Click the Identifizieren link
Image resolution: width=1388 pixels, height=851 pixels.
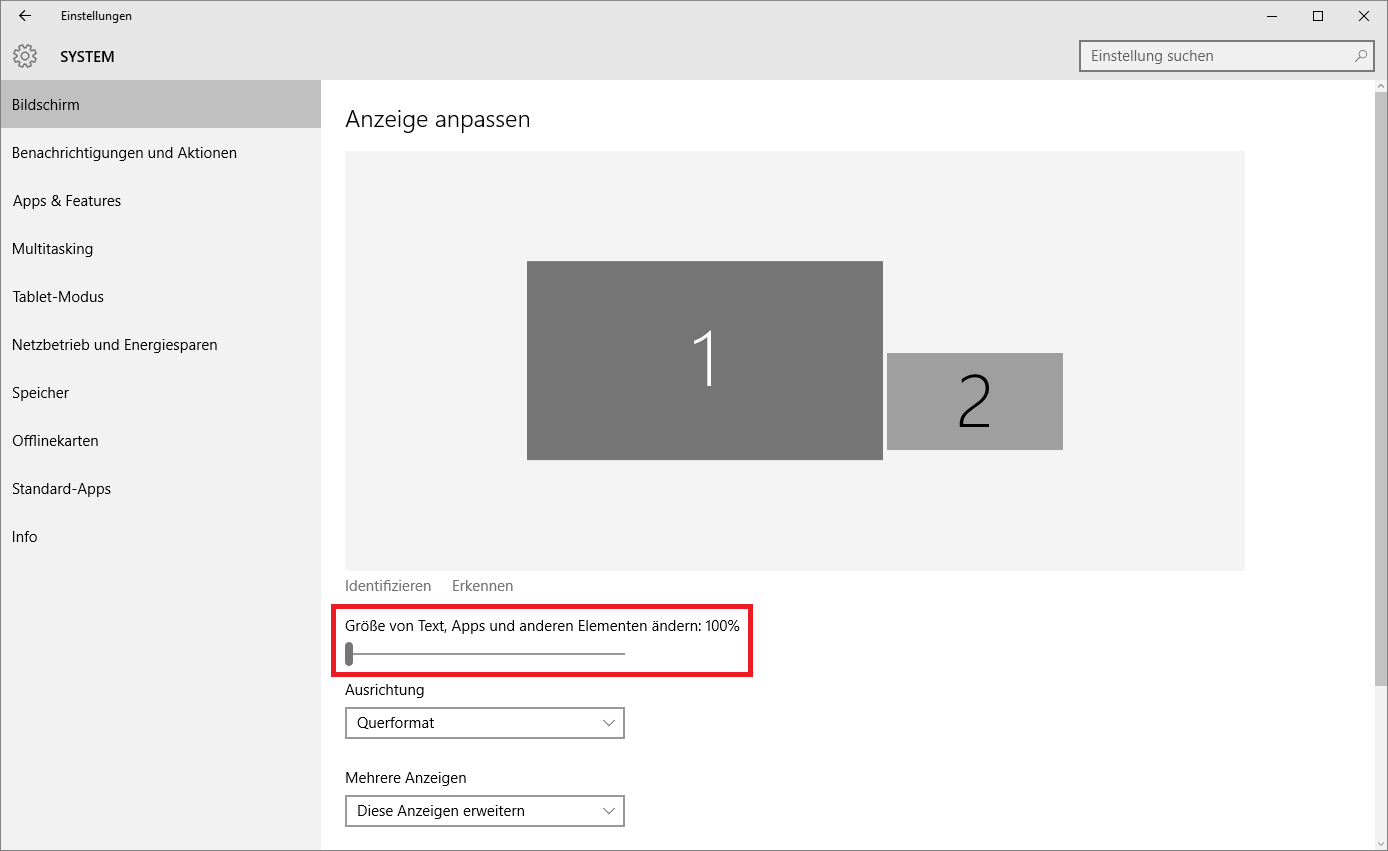[388, 586]
